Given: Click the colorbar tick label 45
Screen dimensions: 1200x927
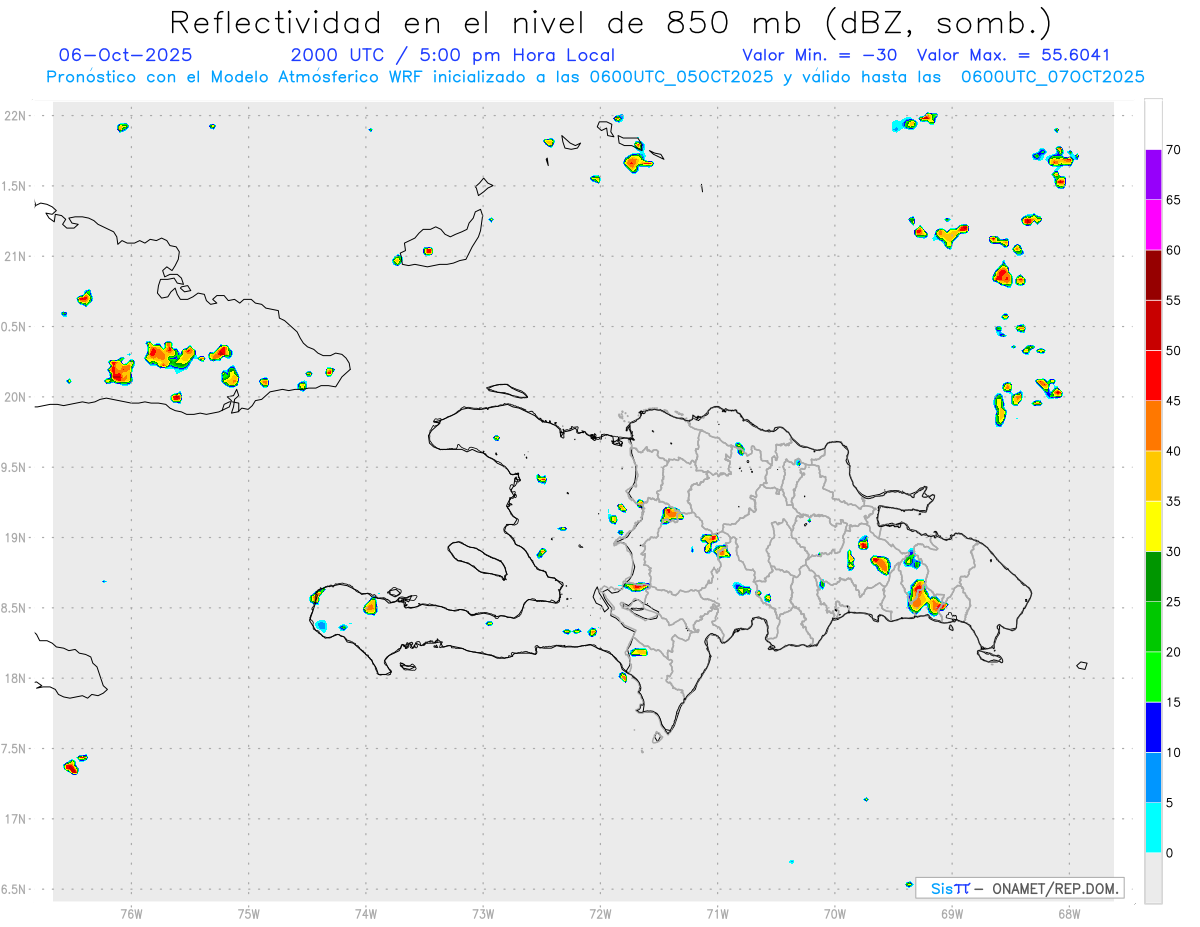Looking at the screenshot, I should [1174, 401].
